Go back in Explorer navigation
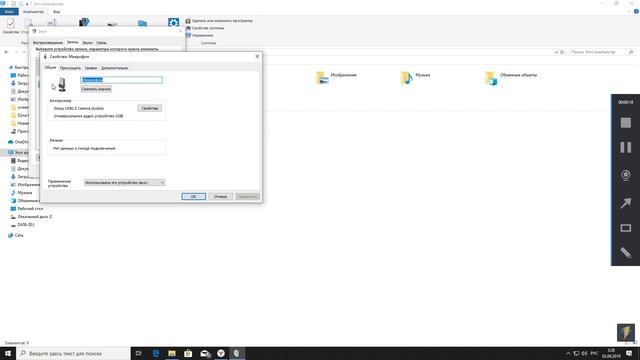 tap(6, 52)
